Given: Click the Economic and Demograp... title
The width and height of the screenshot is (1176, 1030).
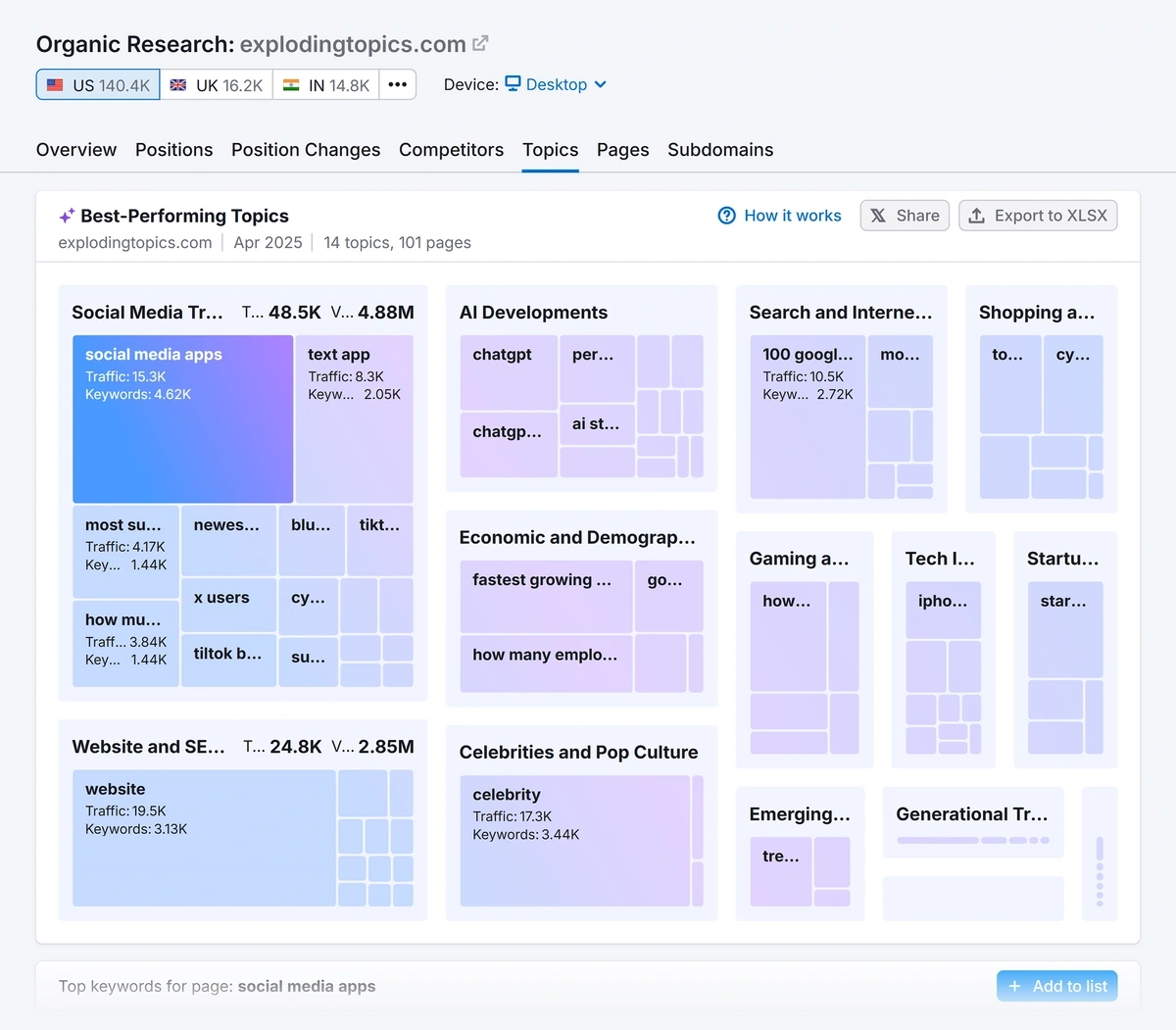Looking at the screenshot, I should click(x=577, y=538).
